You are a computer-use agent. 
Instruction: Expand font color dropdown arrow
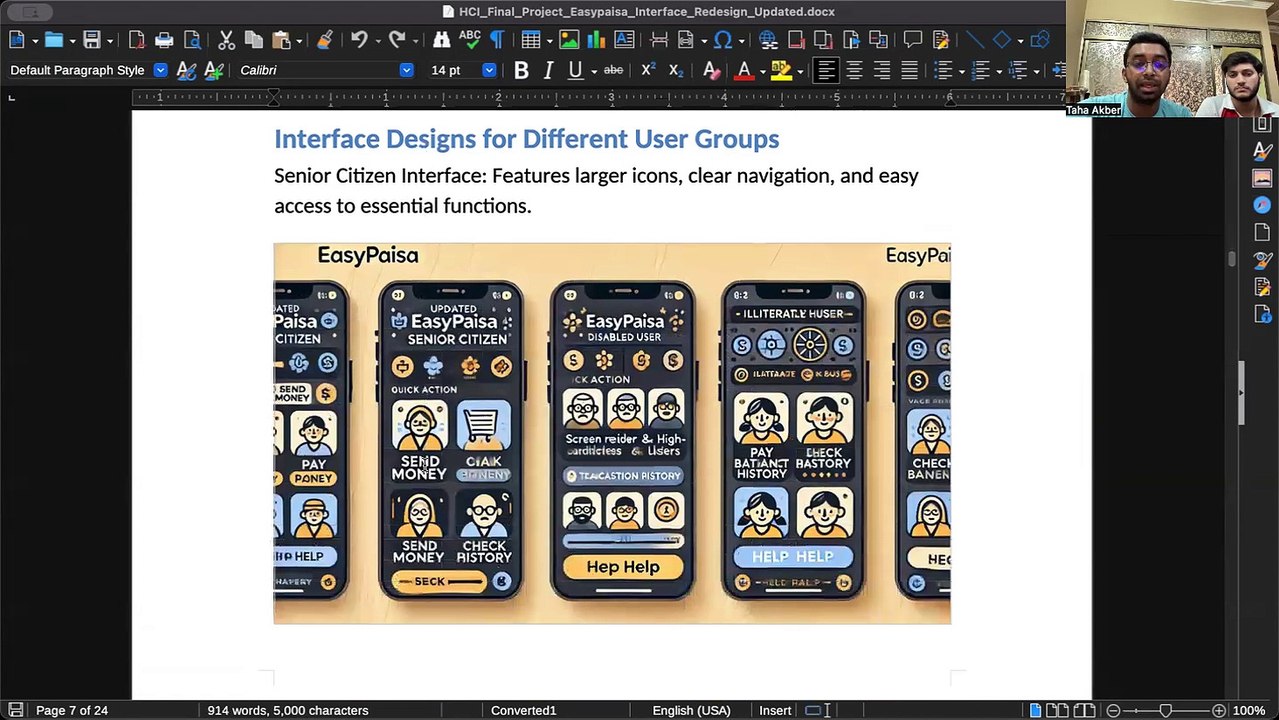[762, 71]
